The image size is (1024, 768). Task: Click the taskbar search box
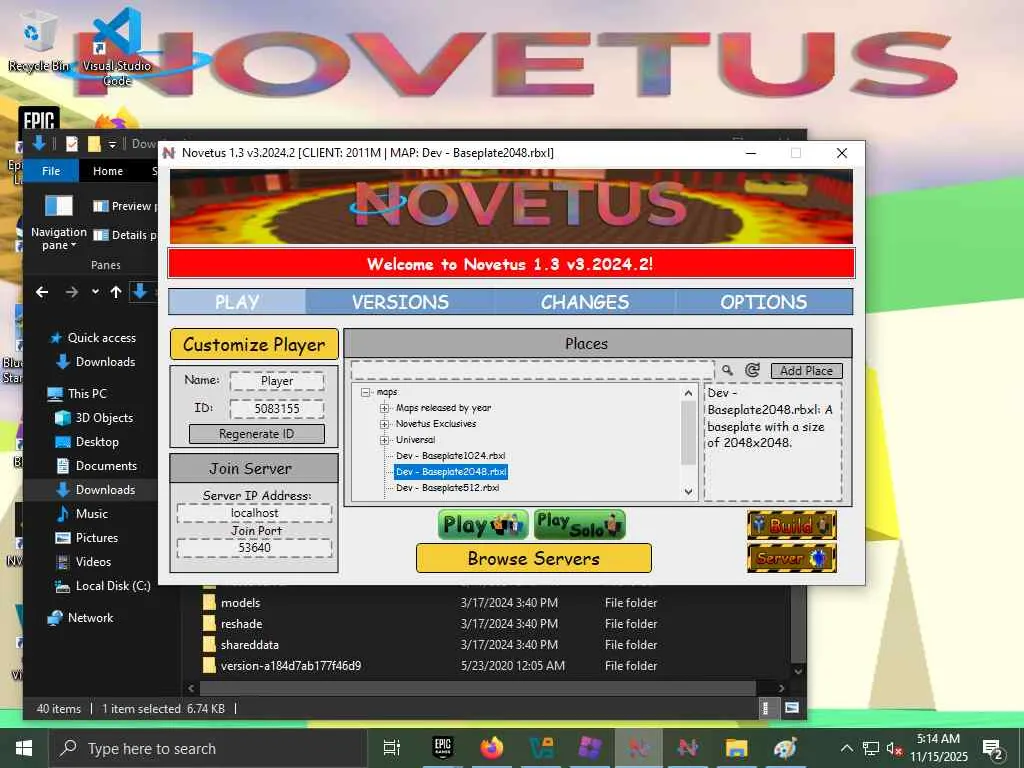coord(206,748)
